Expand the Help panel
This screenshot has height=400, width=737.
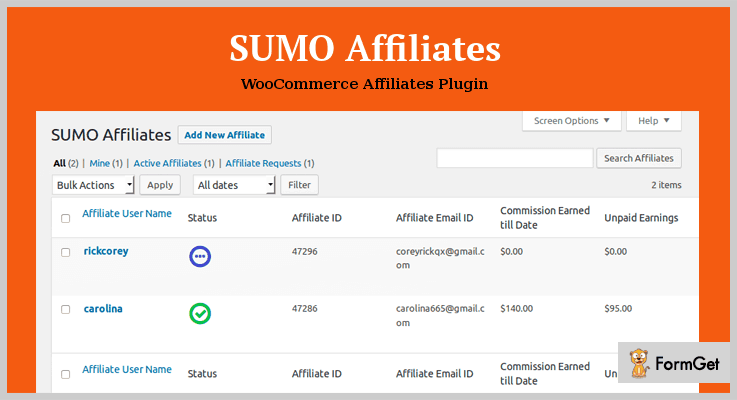[653, 121]
